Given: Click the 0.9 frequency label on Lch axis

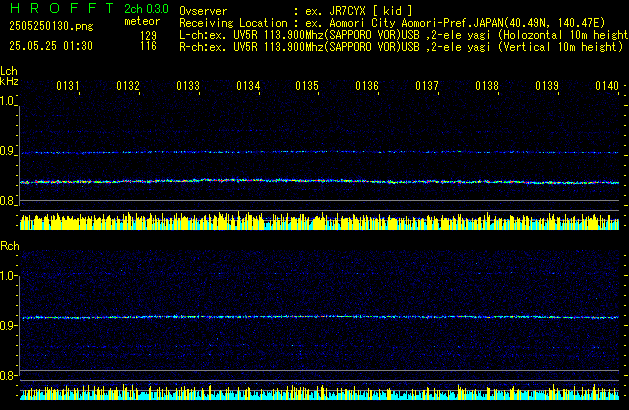Looking at the screenshot, I should [x=7, y=151].
